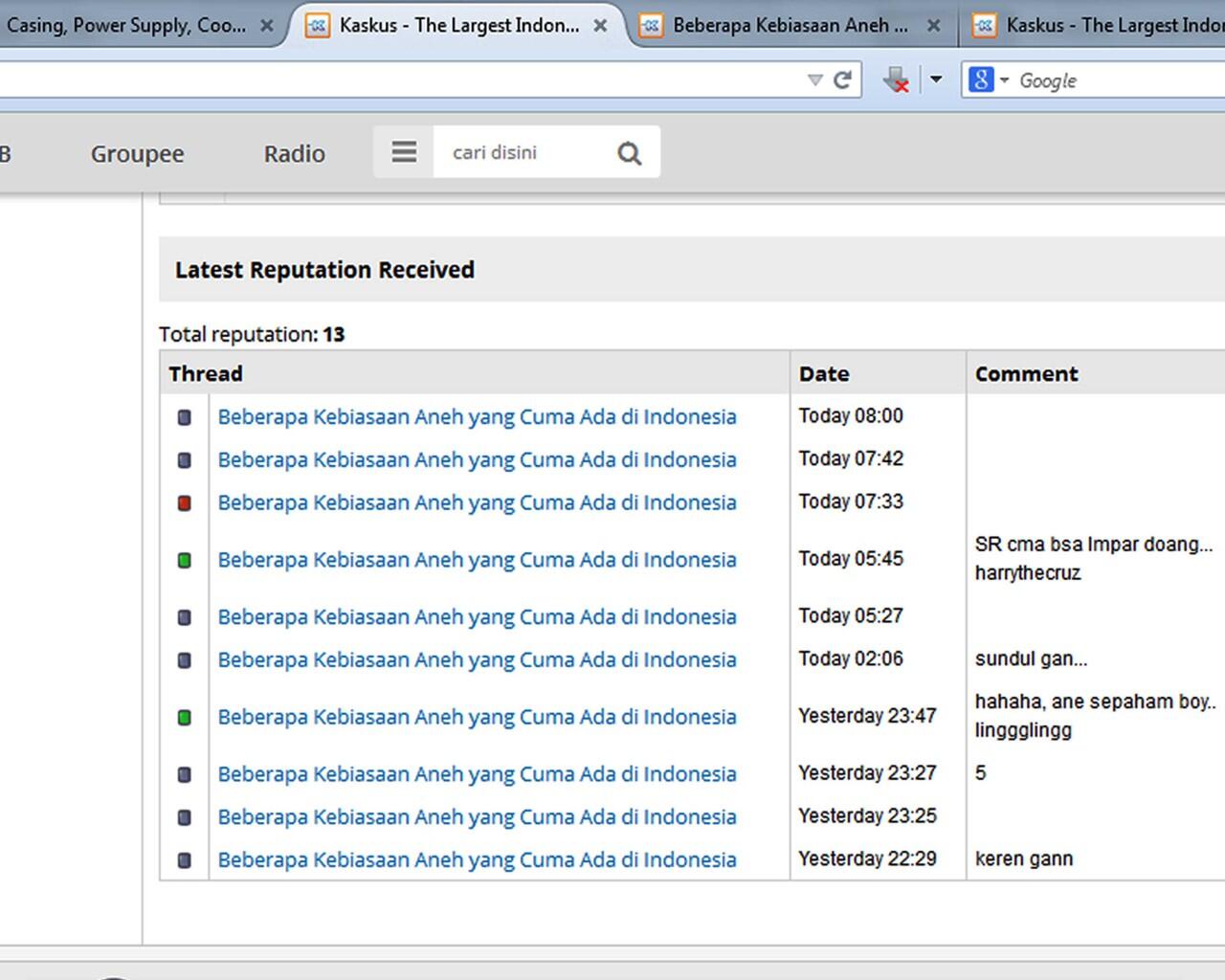
Task: Click the gray reputation icon for Today 02:06
Action: click(x=185, y=660)
